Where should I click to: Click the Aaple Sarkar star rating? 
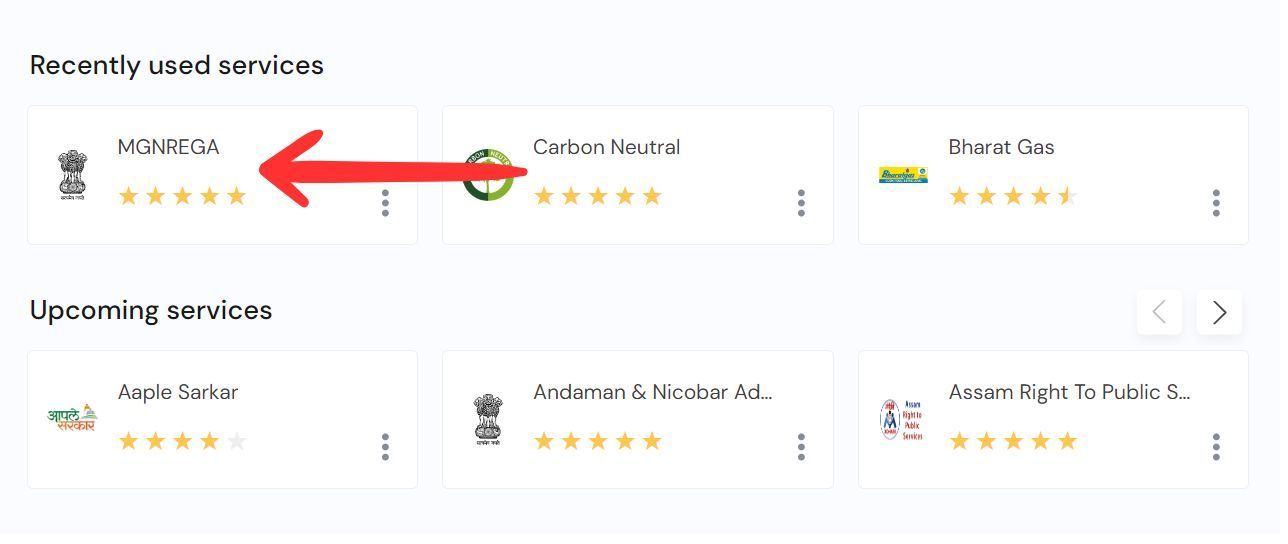(x=182, y=441)
